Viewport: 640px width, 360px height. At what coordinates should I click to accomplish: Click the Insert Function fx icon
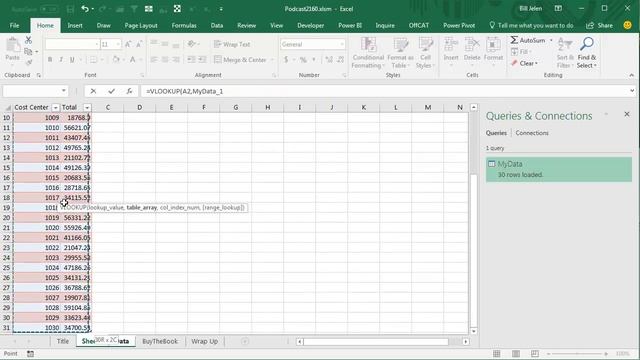(129, 91)
